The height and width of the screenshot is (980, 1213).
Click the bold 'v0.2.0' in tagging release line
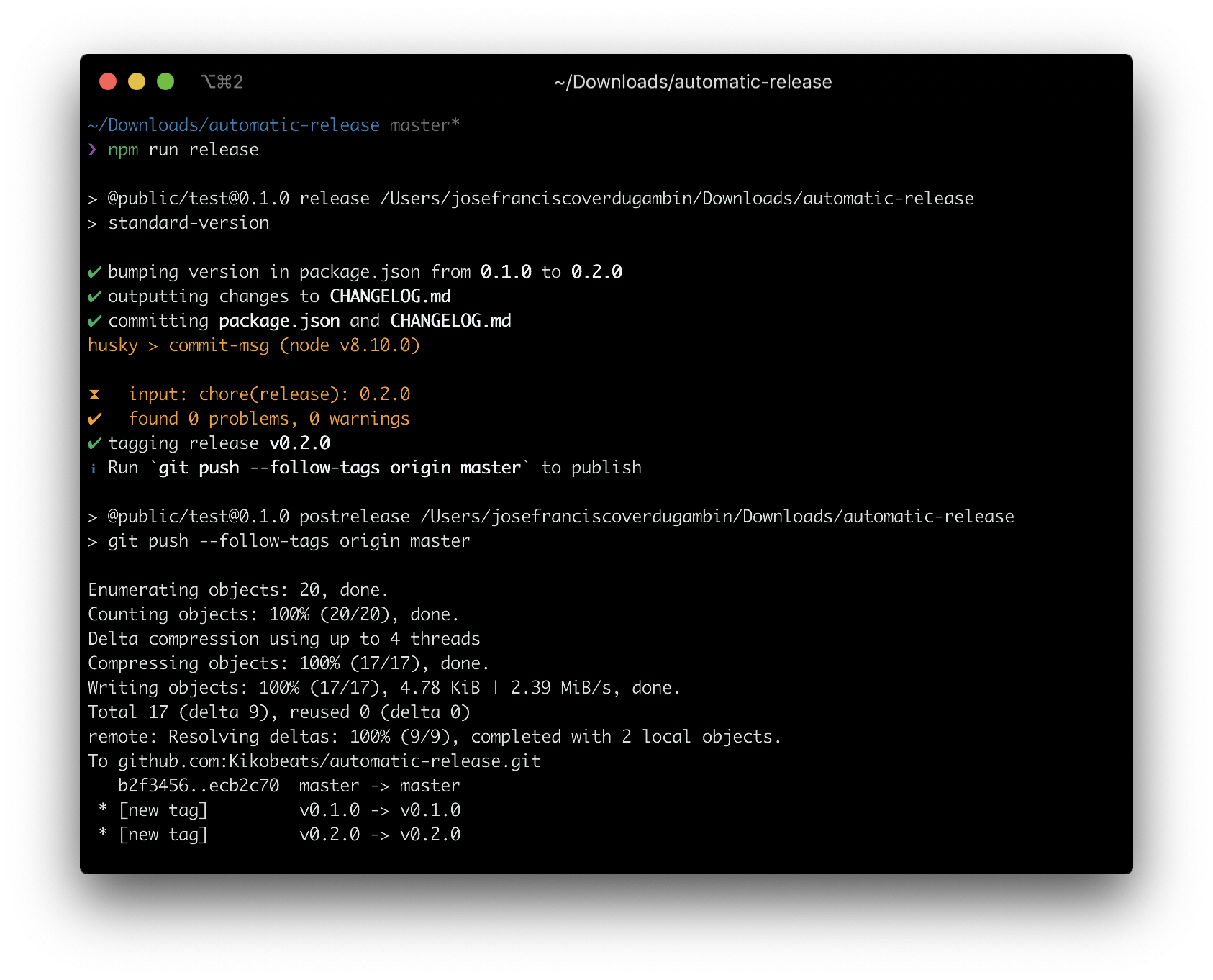(300, 443)
